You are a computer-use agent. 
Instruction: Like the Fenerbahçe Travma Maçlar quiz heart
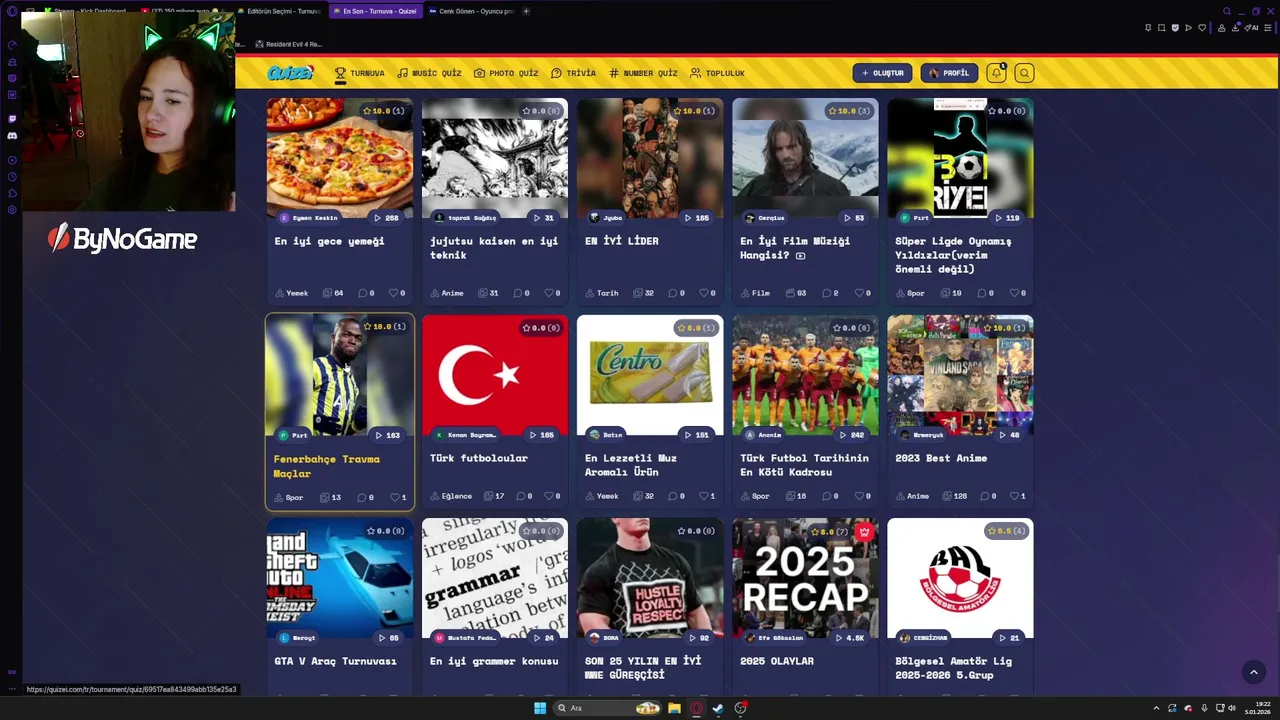pos(394,497)
